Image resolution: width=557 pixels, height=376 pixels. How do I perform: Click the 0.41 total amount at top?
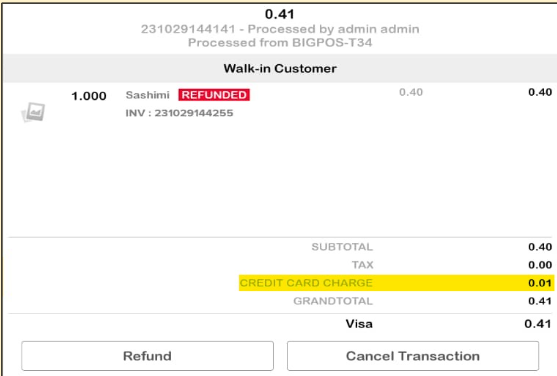click(280, 14)
